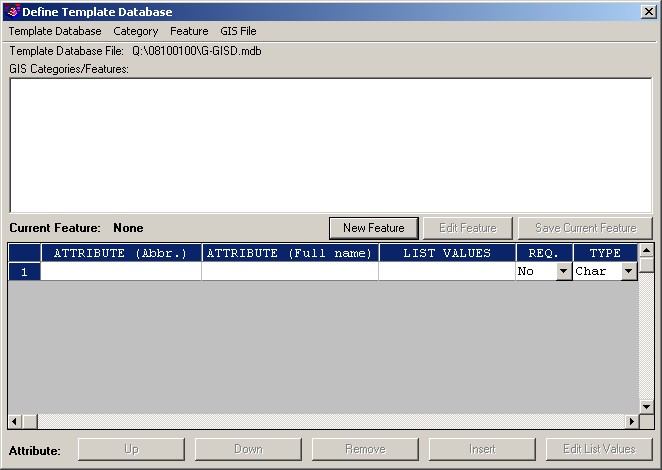Open the Feature menu
This screenshot has height=470, width=662.
point(189,31)
